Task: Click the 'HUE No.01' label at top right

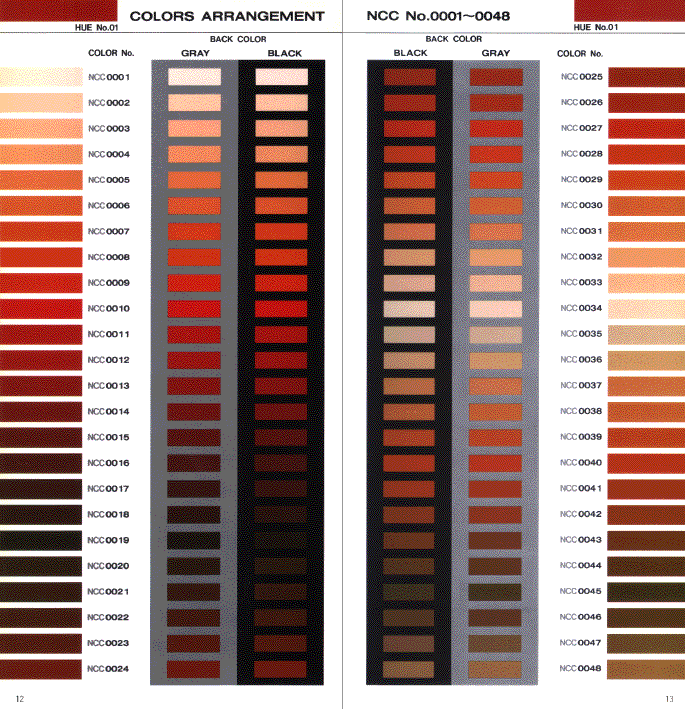Action: 595,27
